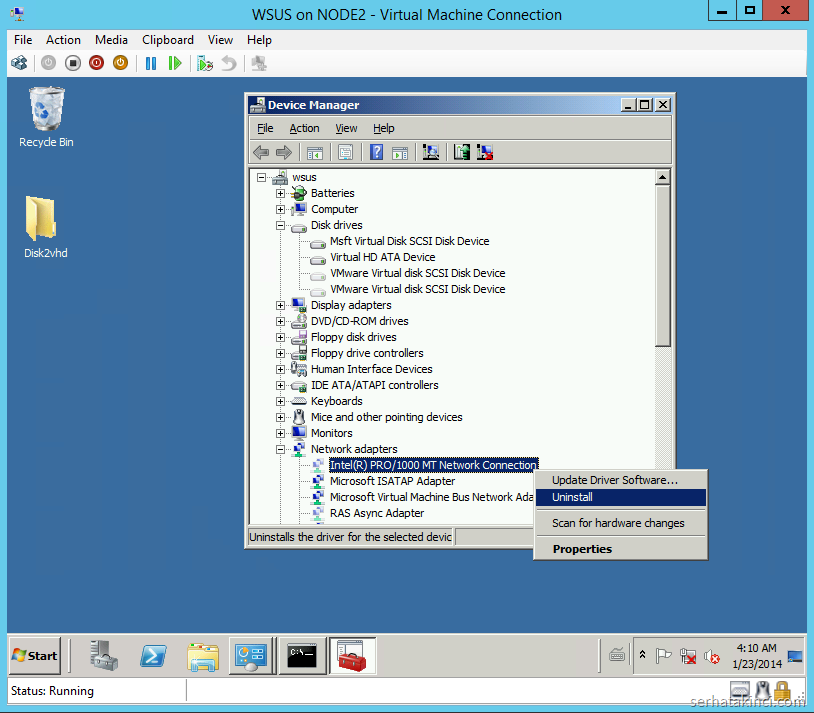Click the blue Help toolbar icon
Viewport: 814px width, 713px height.
[376, 153]
